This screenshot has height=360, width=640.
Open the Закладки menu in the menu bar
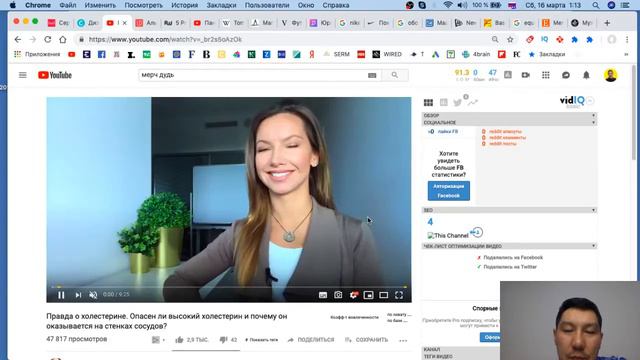click(x=221, y=5)
